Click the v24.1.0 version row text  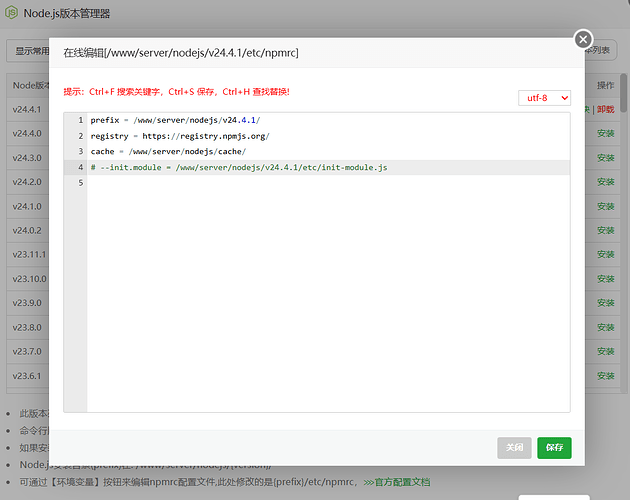click(x=27, y=206)
